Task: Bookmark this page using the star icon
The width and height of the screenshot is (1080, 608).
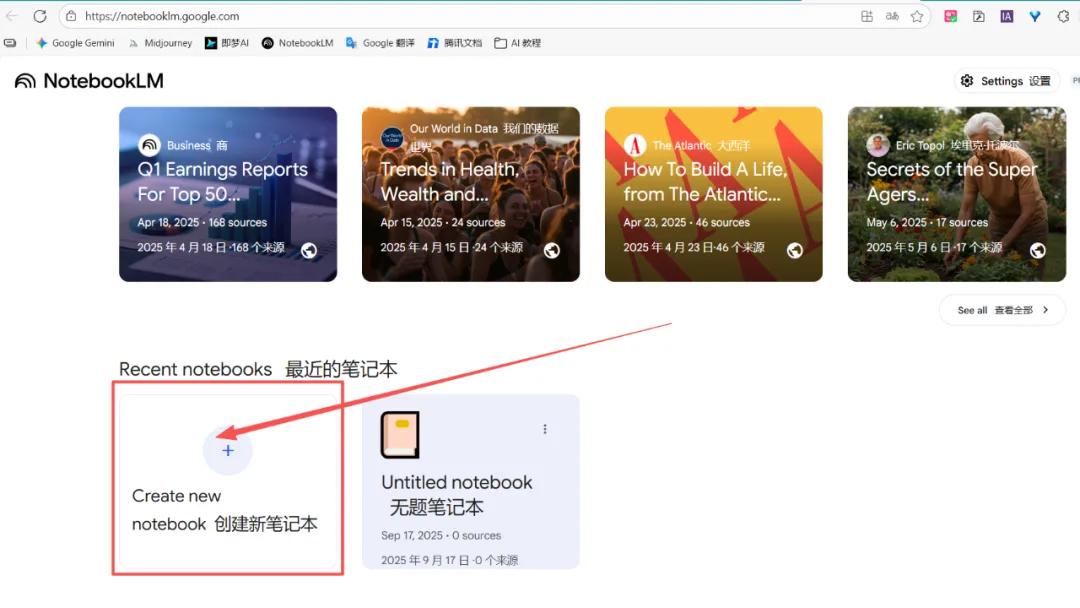Action: (x=917, y=17)
